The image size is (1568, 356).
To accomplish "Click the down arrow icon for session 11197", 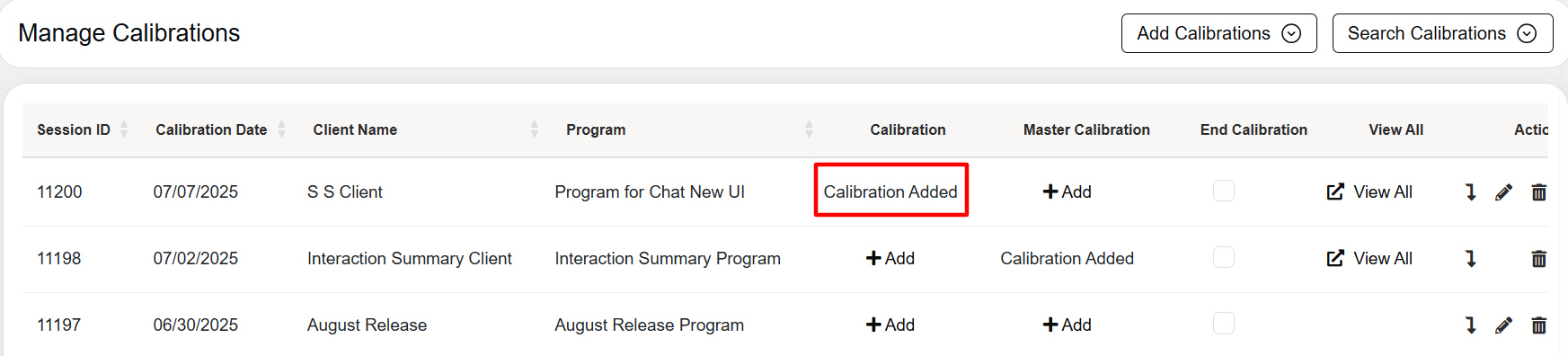I will [1471, 325].
